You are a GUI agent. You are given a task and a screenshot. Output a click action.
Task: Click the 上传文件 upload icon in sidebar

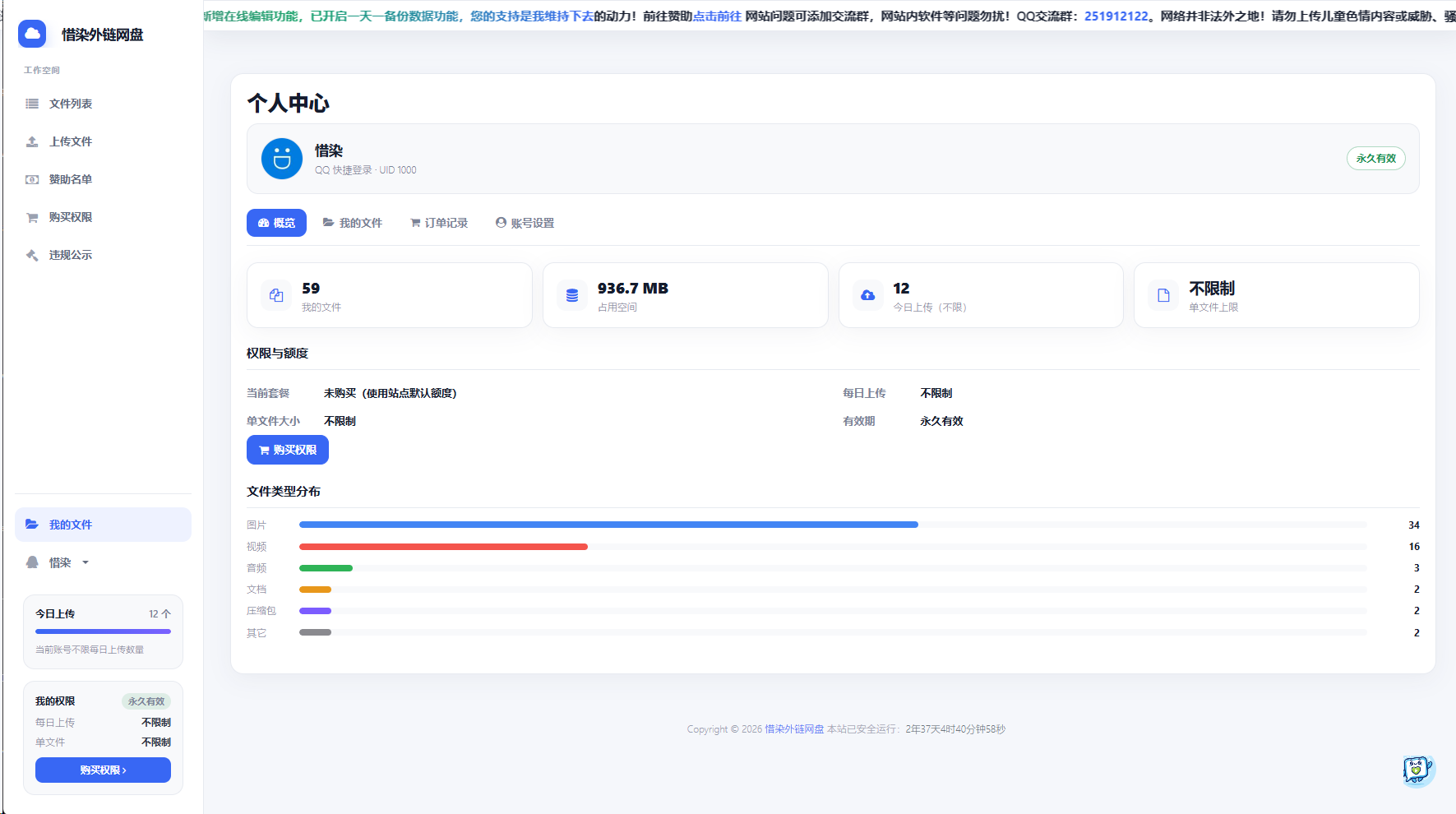coord(32,141)
